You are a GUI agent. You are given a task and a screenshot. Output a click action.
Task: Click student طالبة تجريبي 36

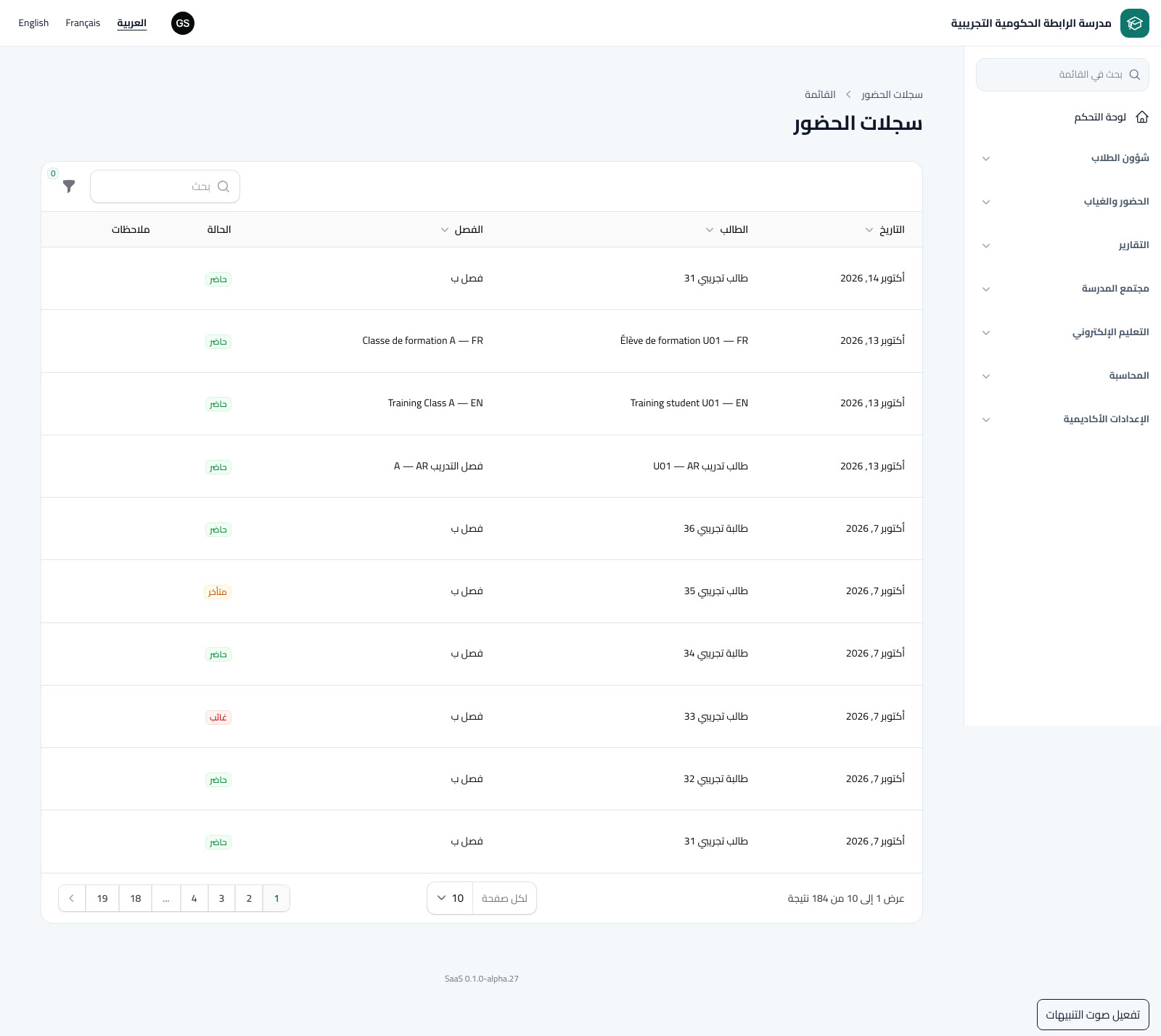715,529
